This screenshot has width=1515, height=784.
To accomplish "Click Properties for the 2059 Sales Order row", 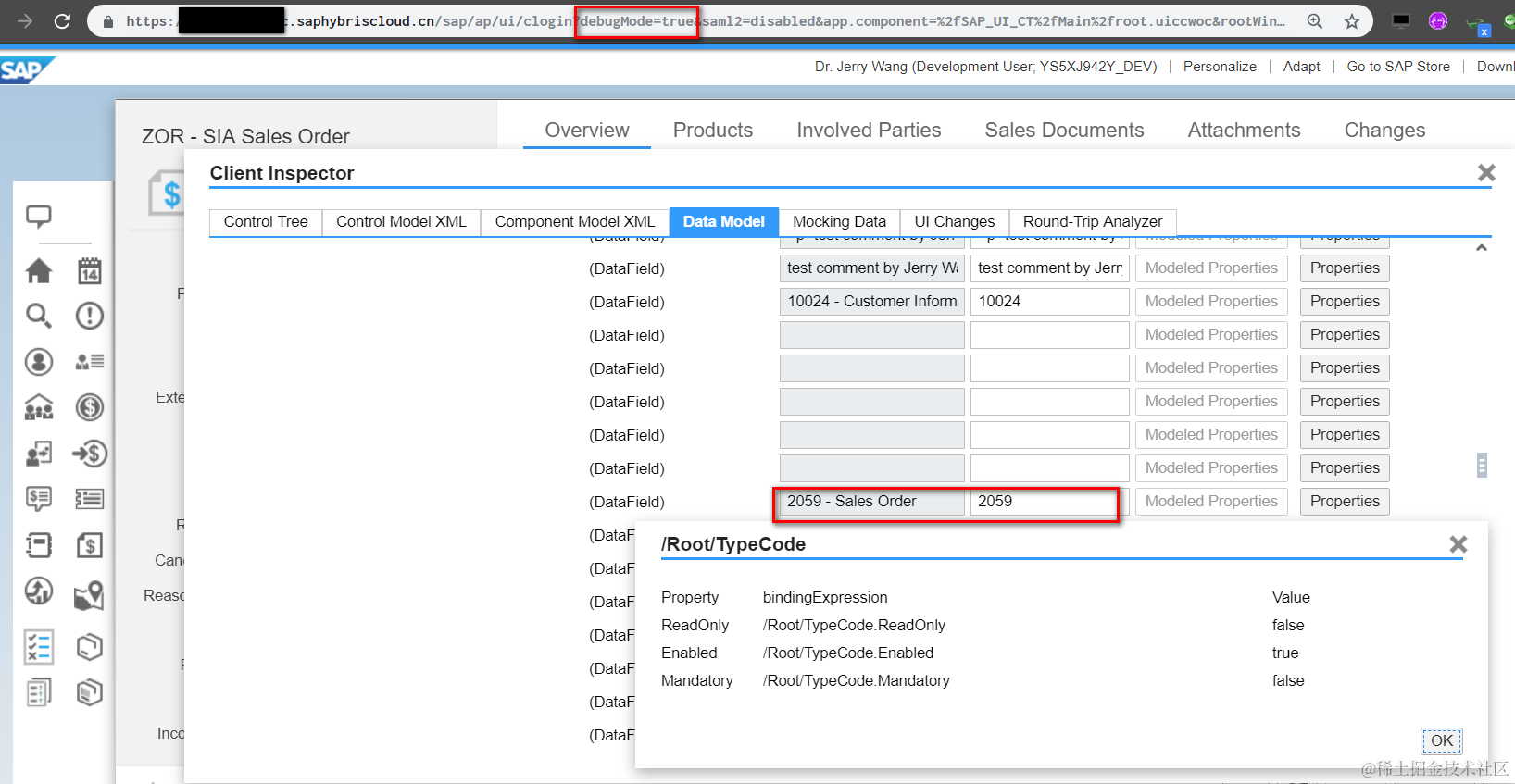I will (1345, 502).
